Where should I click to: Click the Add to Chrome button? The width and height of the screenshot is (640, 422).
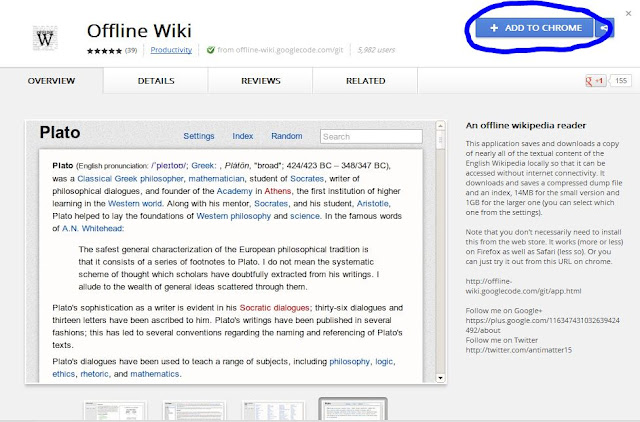pyautogui.click(x=535, y=28)
